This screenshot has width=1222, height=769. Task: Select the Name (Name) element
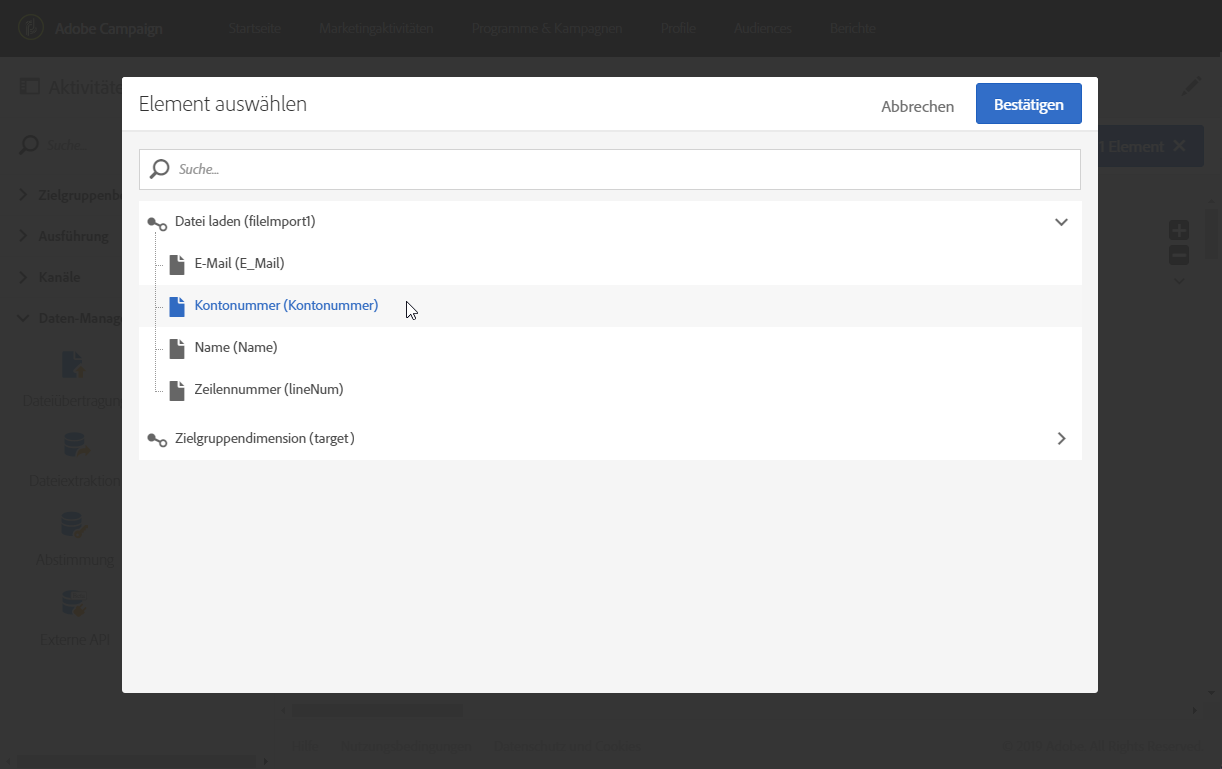click(236, 348)
